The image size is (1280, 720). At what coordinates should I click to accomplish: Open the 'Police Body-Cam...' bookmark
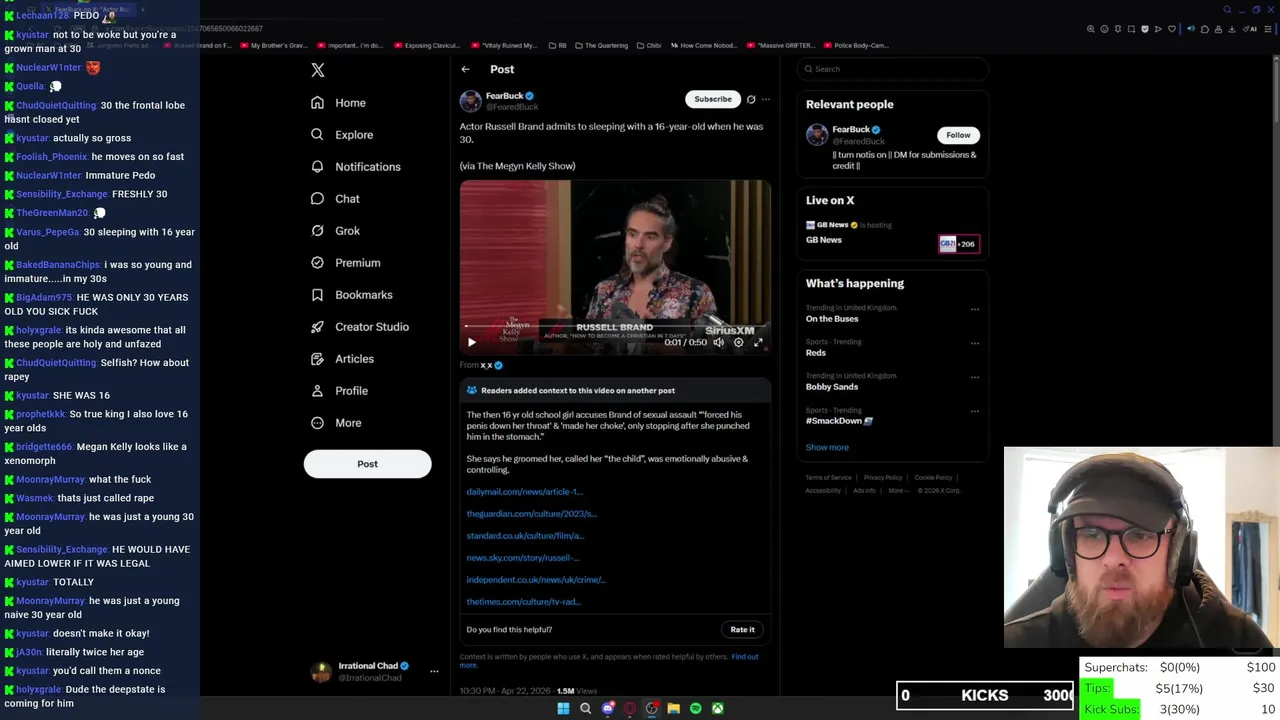(855, 45)
